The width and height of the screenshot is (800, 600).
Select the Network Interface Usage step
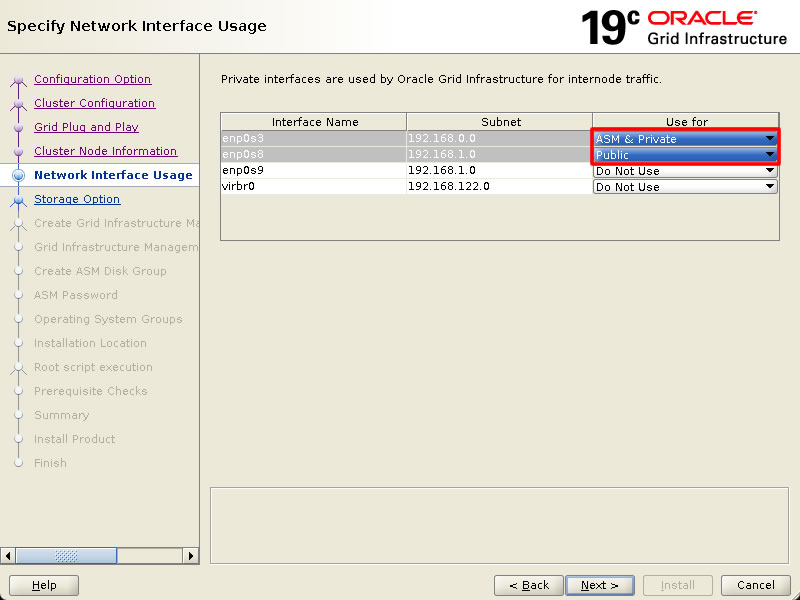click(113, 175)
